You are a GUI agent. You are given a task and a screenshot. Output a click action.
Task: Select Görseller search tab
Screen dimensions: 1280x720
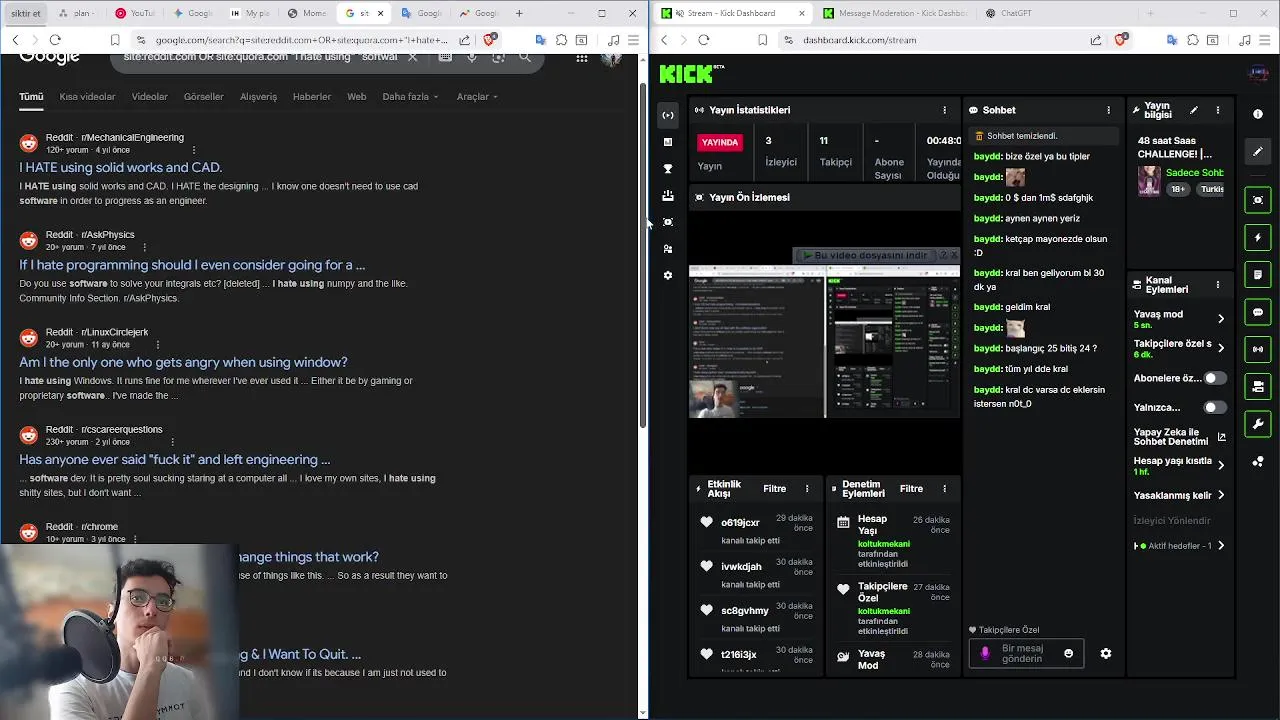(x=204, y=97)
